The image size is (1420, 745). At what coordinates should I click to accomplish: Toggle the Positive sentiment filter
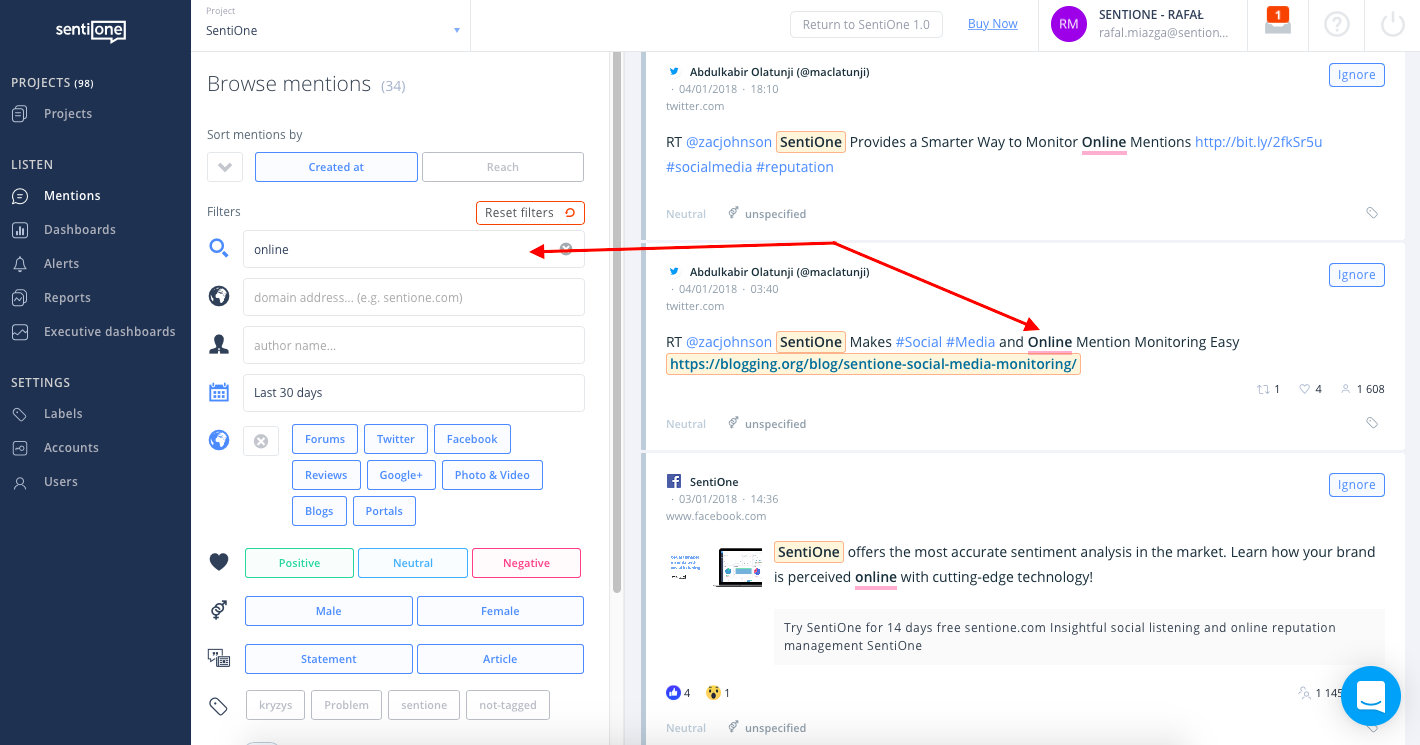click(x=299, y=563)
